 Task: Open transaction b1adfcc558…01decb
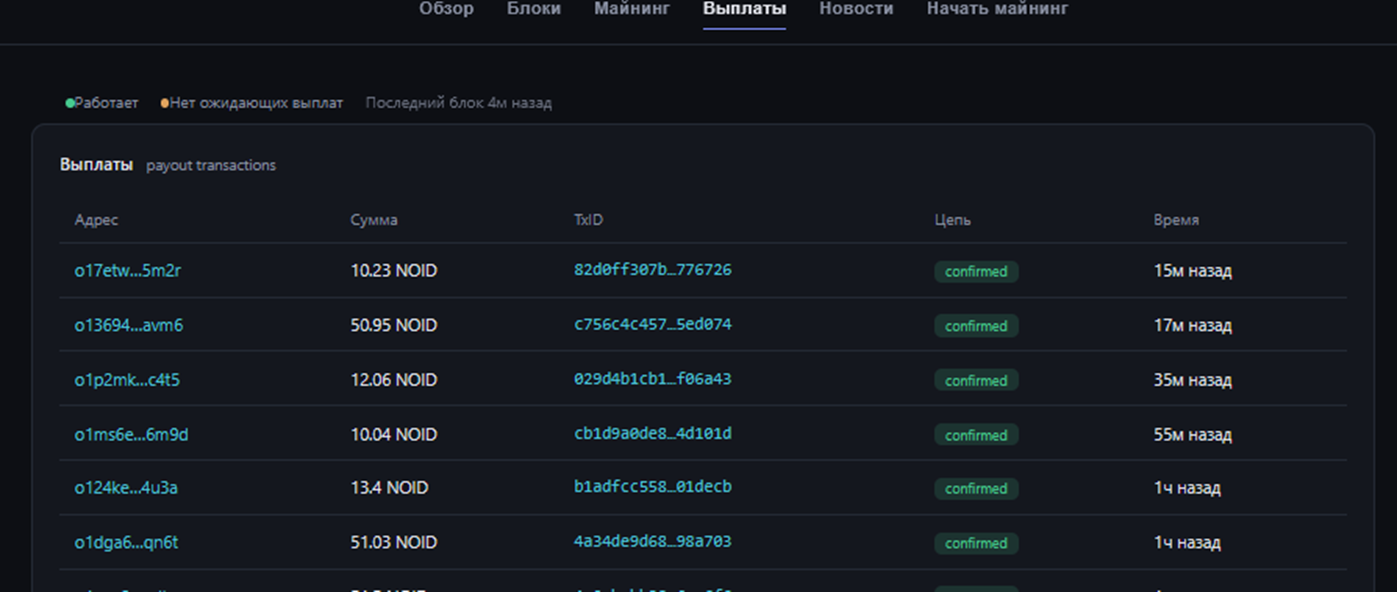click(653, 487)
